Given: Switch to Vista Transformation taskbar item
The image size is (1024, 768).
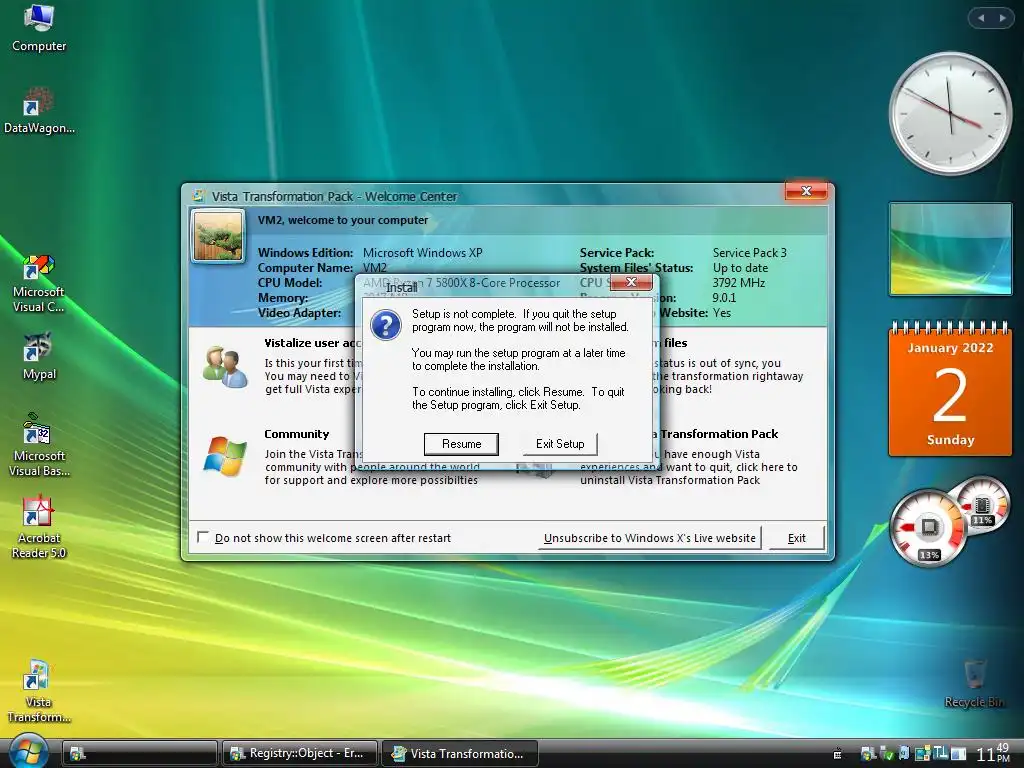Looking at the screenshot, I should [x=459, y=753].
